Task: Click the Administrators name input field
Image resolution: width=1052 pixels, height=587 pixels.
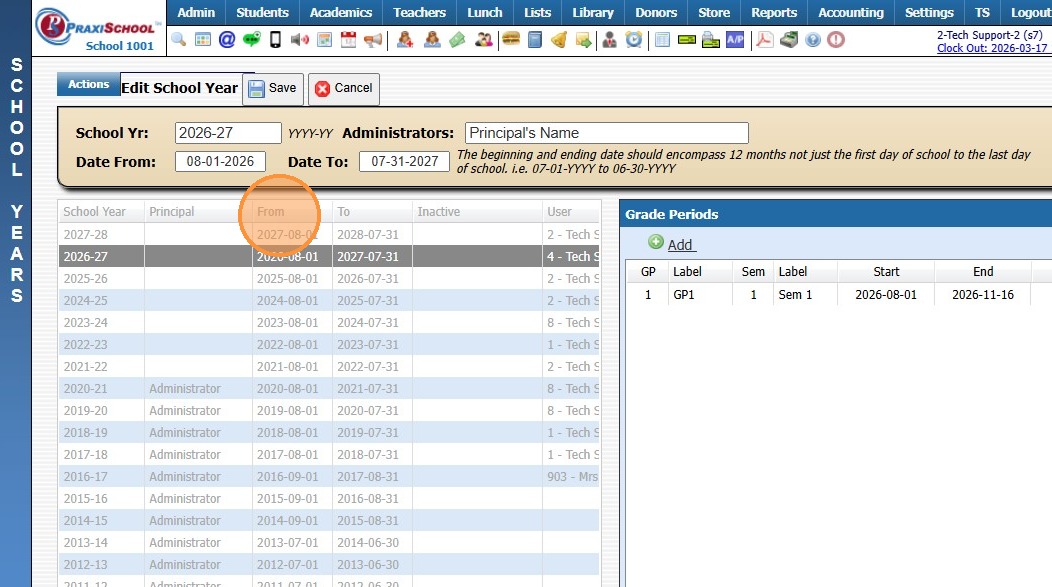Action: coord(606,133)
